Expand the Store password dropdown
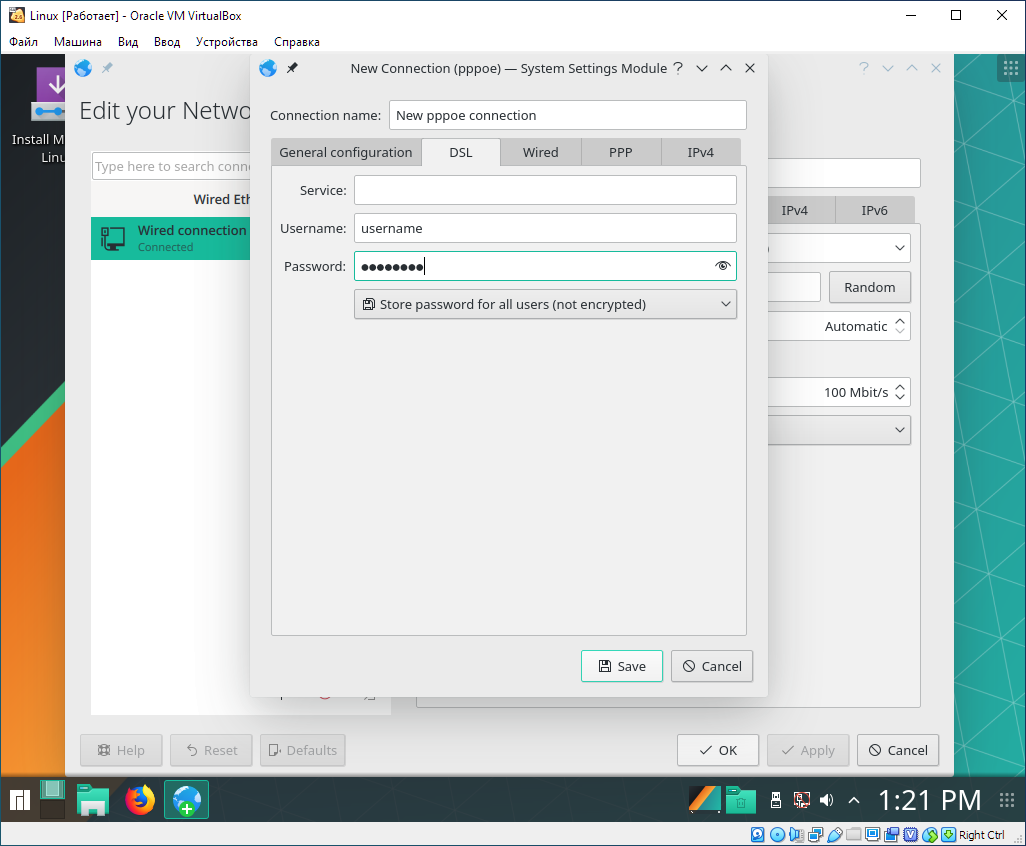This screenshot has width=1026, height=846. (x=545, y=304)
